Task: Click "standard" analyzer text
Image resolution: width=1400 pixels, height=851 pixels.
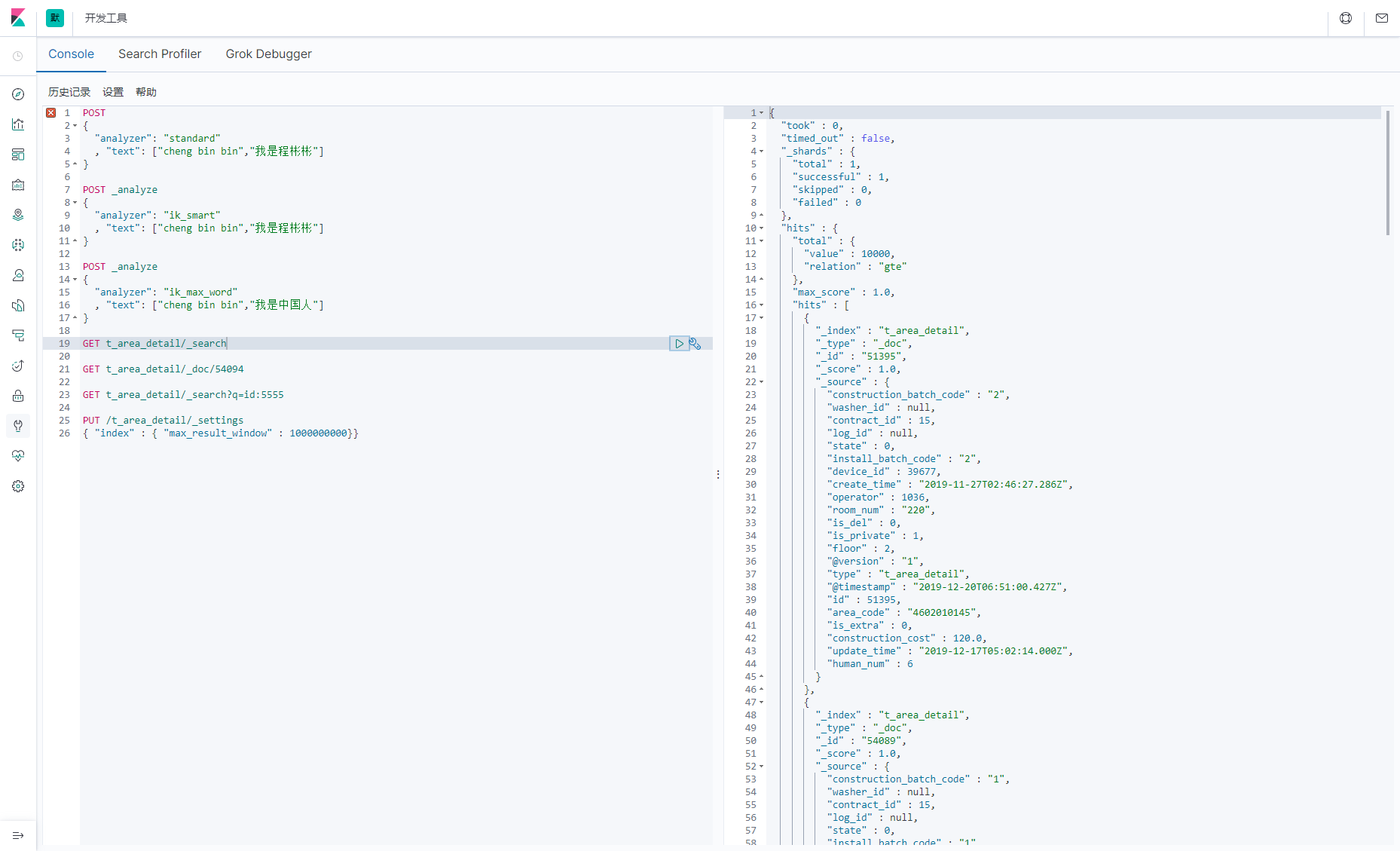Action: 192,139
